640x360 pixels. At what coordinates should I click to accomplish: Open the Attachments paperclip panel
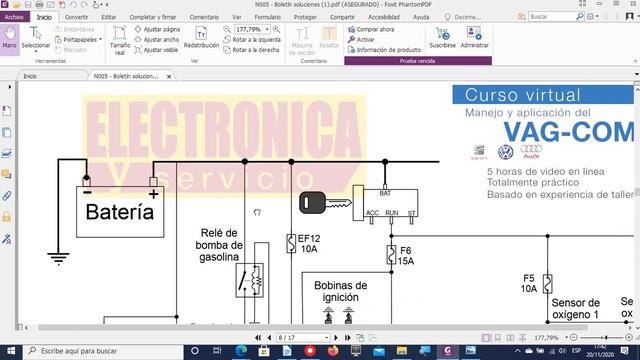[x=7, y=196]
